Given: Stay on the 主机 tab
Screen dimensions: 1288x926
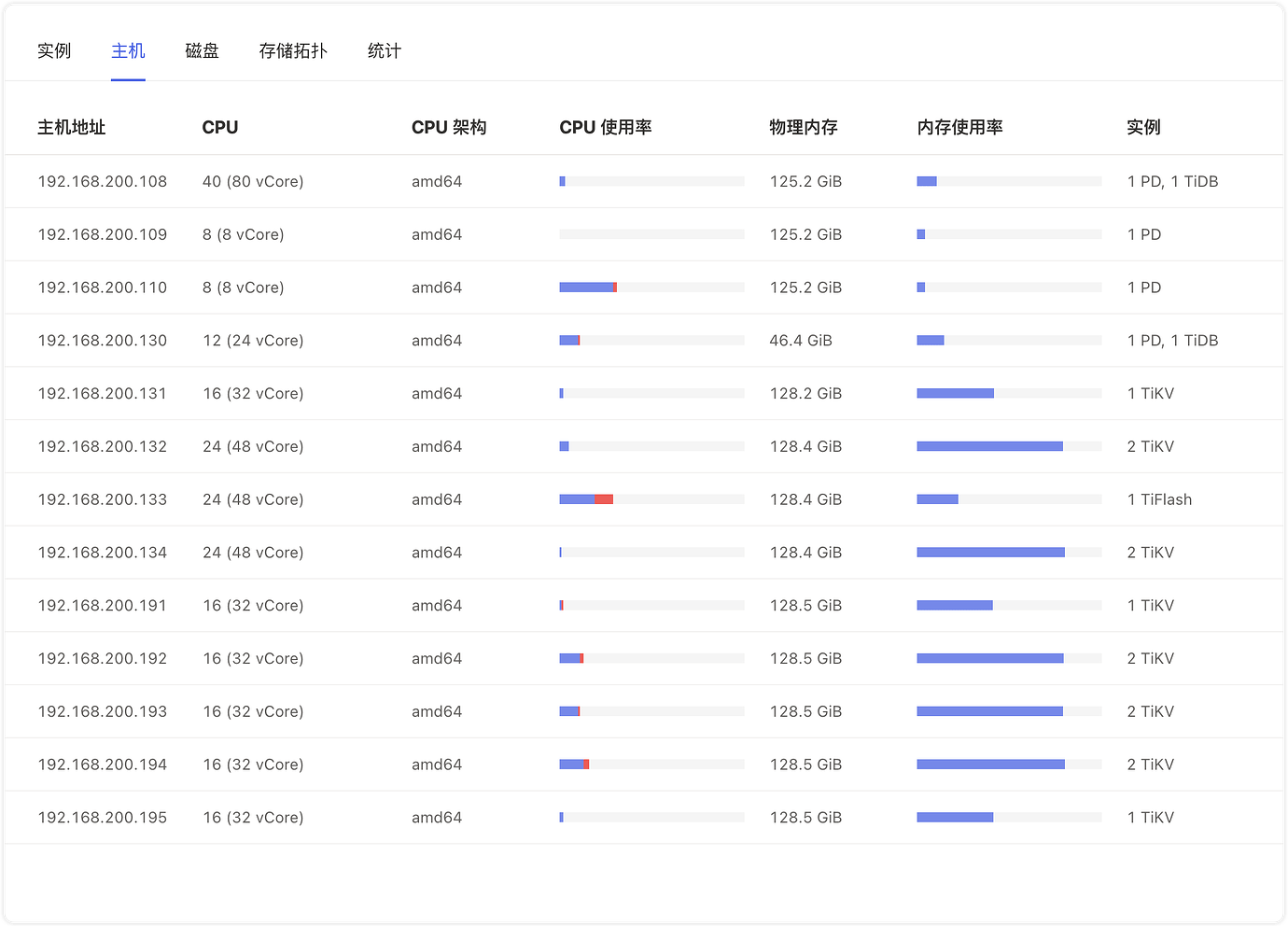Looking at the screenshot, I should click(x=128, y=50).
